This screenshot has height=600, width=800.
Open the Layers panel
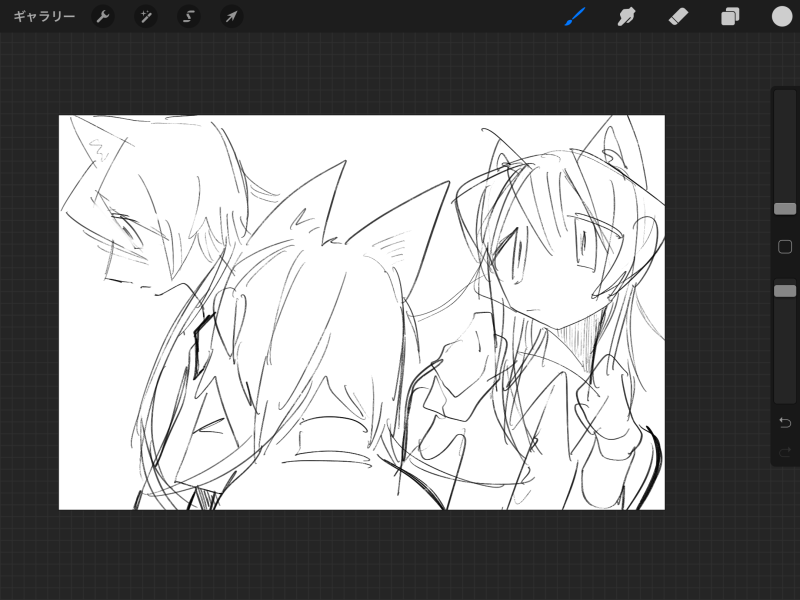coord(730,16)
